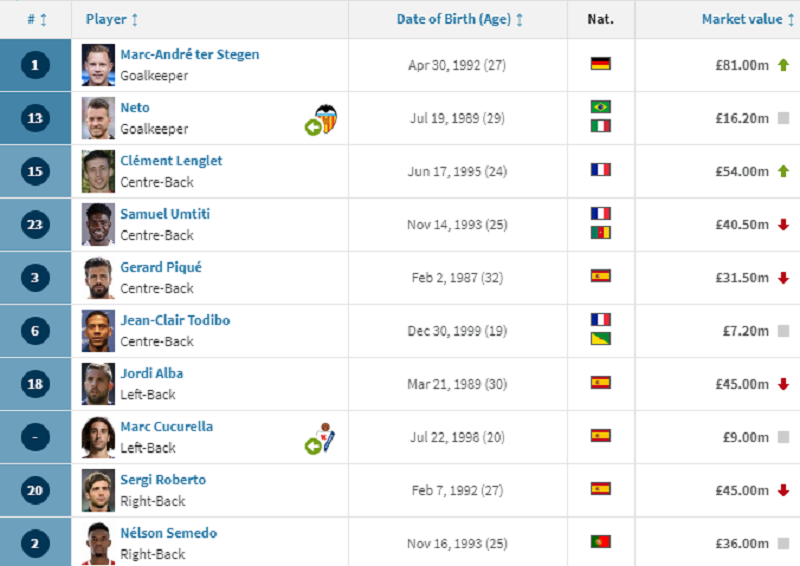Sort table by Player column
Screen dimensions: 800x566
[x=112, y=20]
